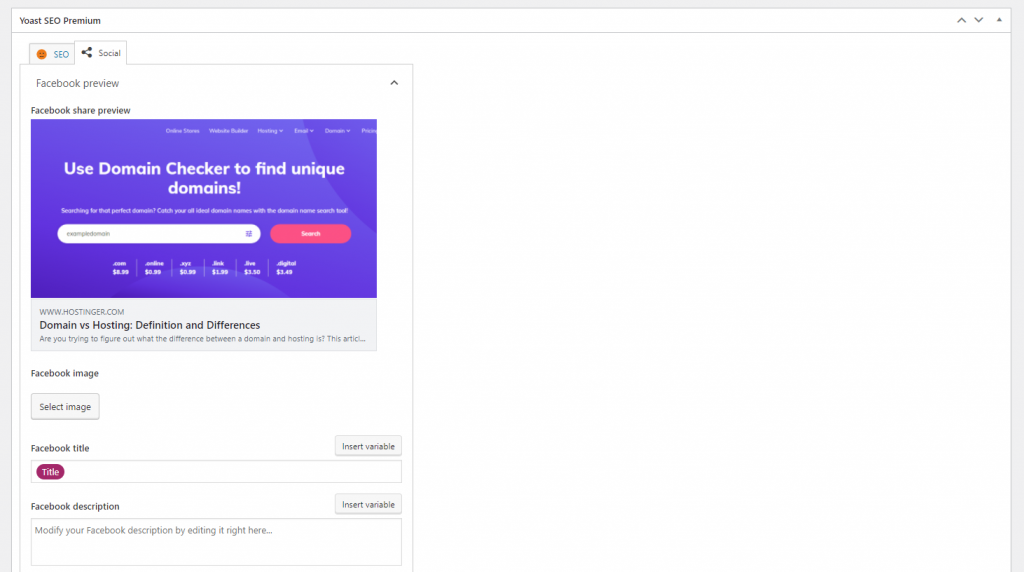This screenshot has width=1024, height=572.
Task: Toggle the Yoast SEO Premium panel triangle
Action: click(x=999, y=20)
